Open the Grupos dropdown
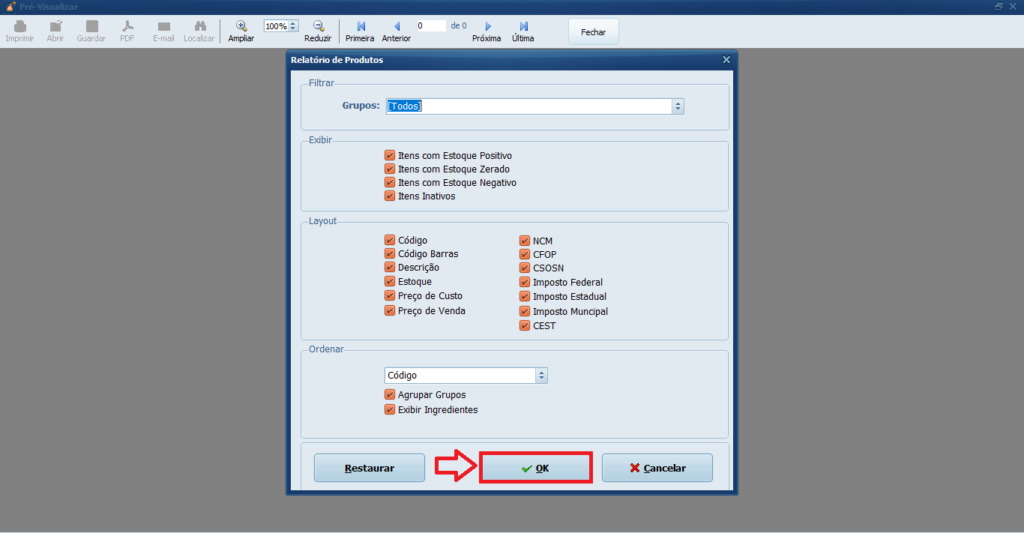Image resolution: width=1024 pixels, height=533 pixels. pyautogui.click(x=678, y=106)
